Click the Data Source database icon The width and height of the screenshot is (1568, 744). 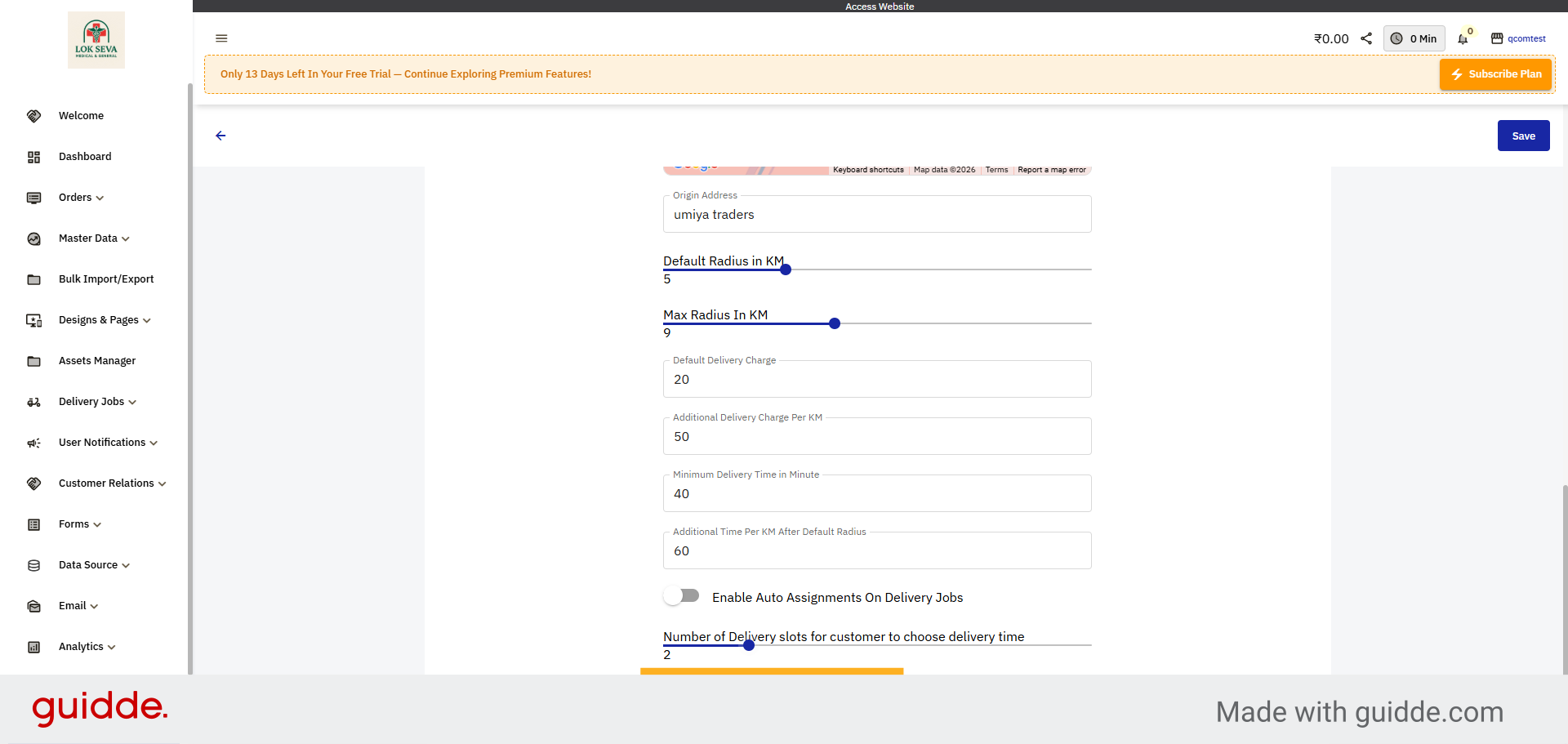click(33, 565)
